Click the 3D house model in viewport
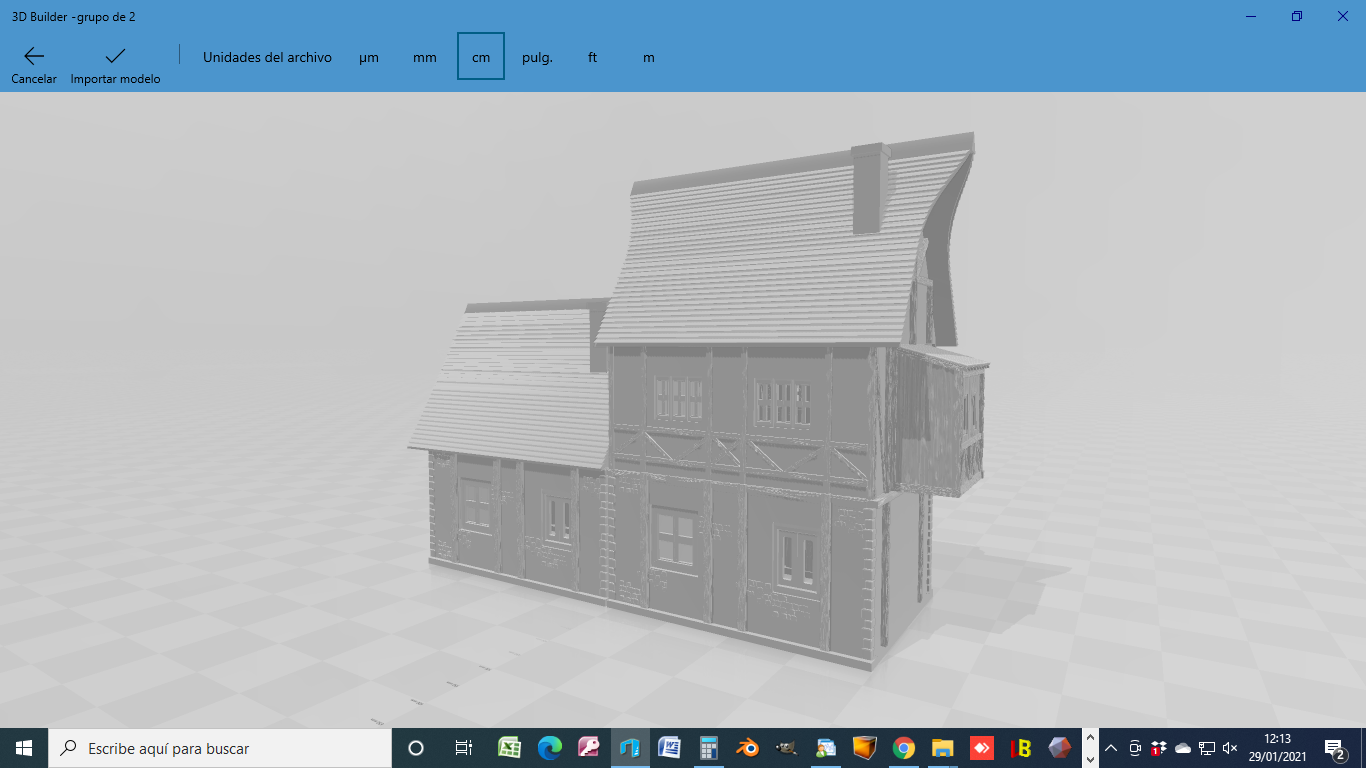This screenshot has height=768, width=1366. coord(700,400)
